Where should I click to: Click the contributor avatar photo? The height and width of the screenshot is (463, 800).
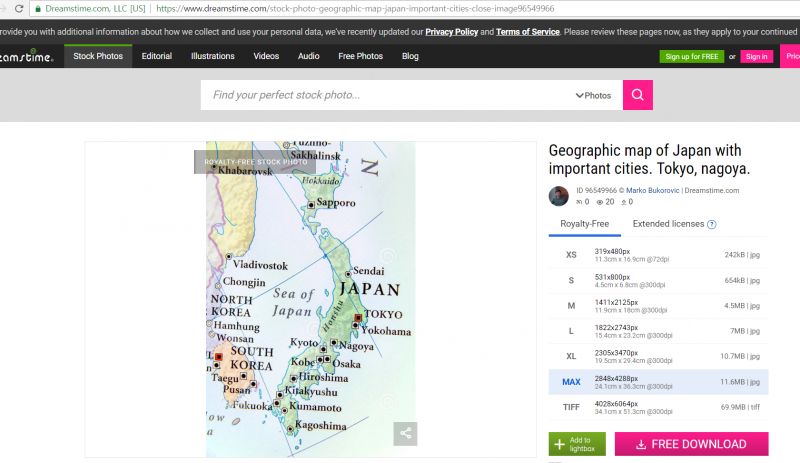(559, 196)
